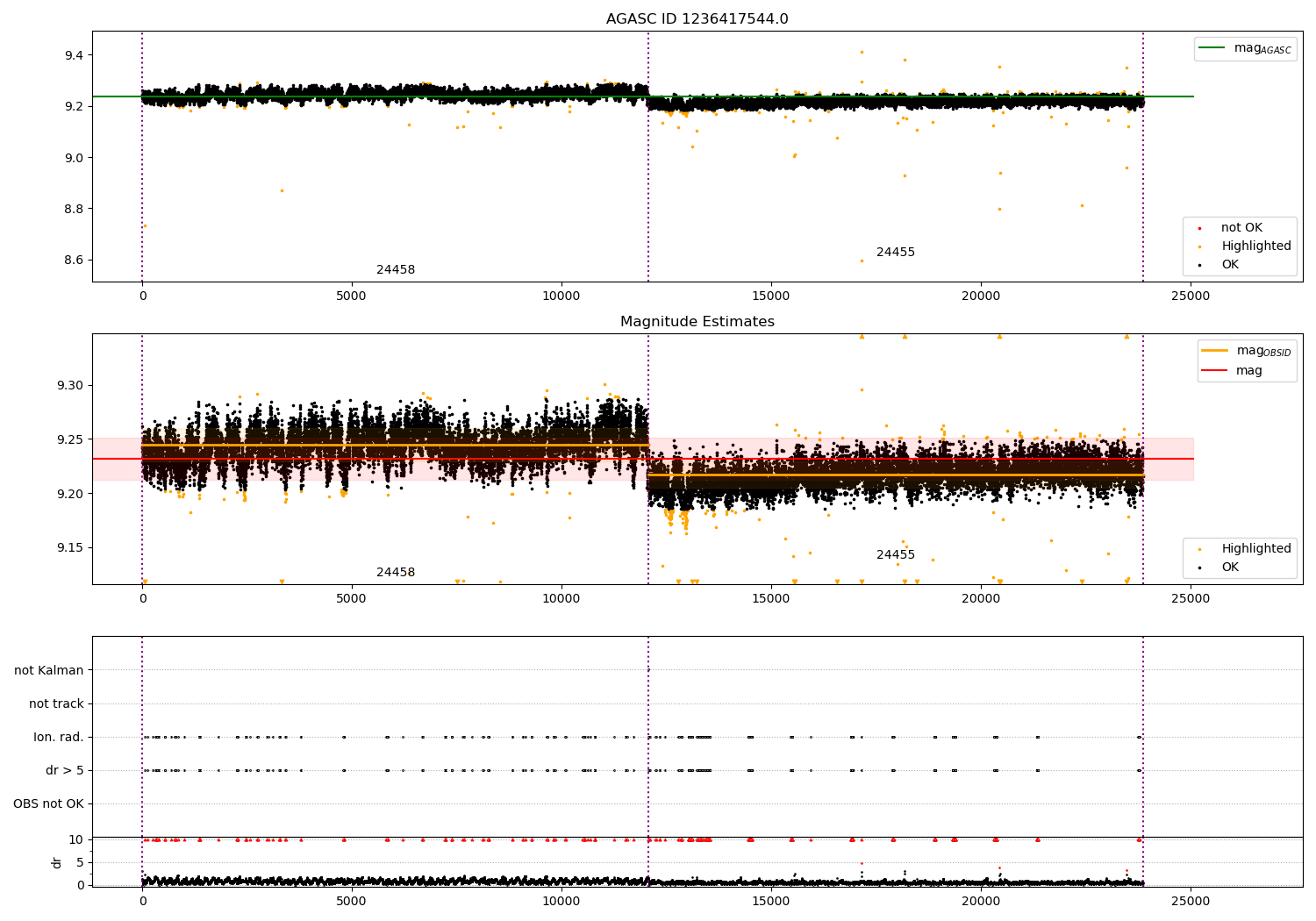Image resolution: width=1316 pixels, height=921 pixels.
Task: Click x-axis tick "5000" under the top plot
Action: 351,296
